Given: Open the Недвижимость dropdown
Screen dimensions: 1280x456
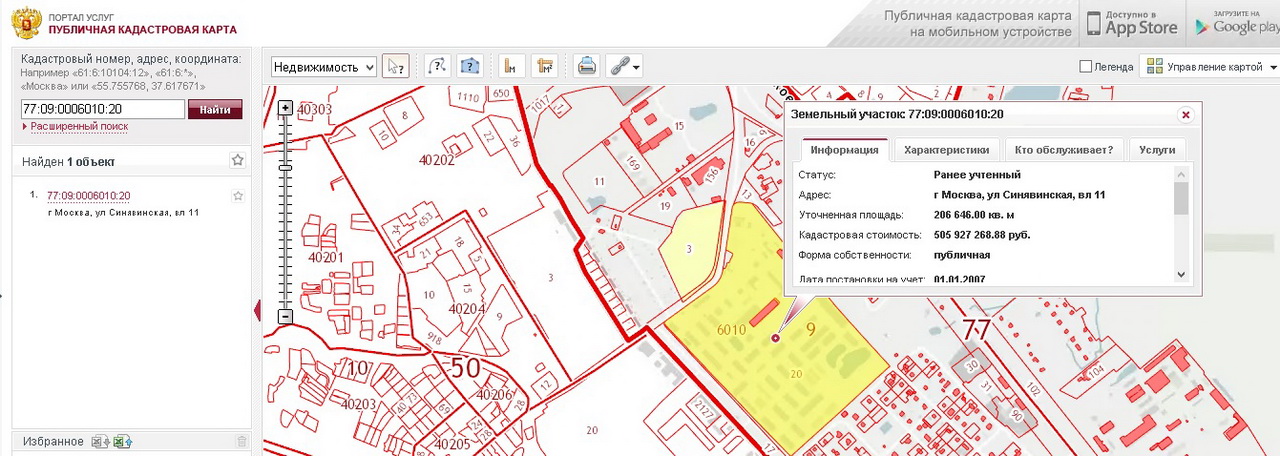Looking at the screenshot, I should [x=324, y=67].
